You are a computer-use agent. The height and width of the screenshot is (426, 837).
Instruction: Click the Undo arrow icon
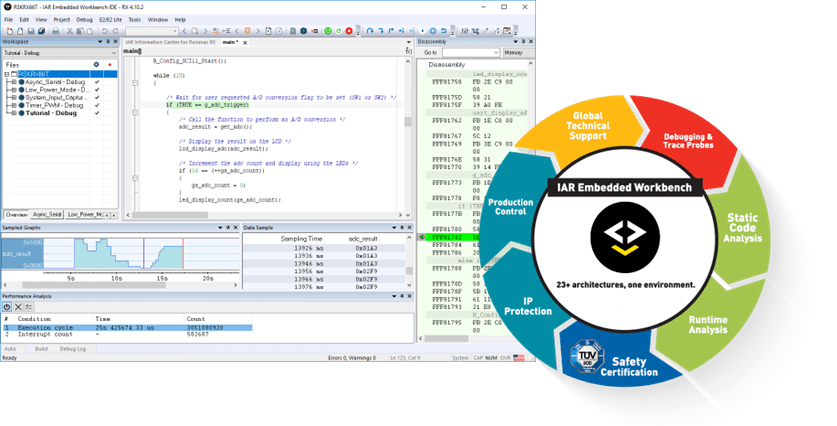click(x=105, y=31)
